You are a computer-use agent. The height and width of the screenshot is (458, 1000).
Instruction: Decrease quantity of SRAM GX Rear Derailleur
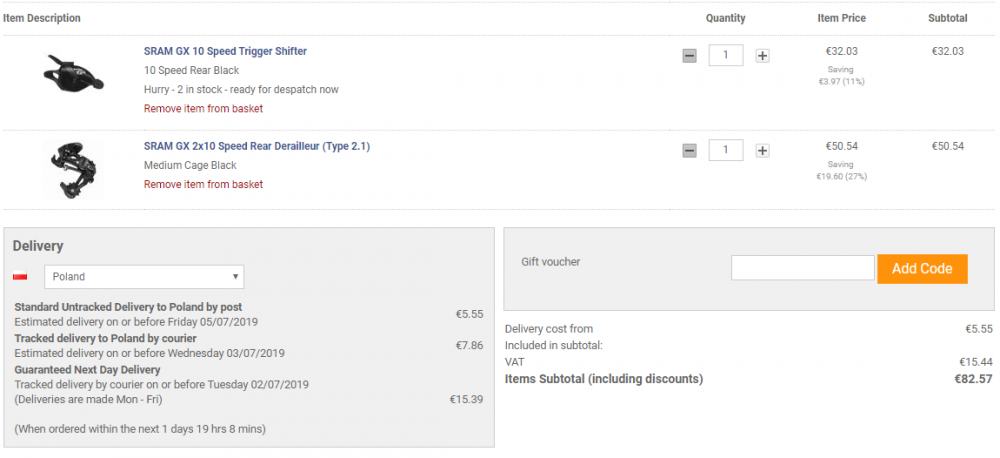(689, 151)
